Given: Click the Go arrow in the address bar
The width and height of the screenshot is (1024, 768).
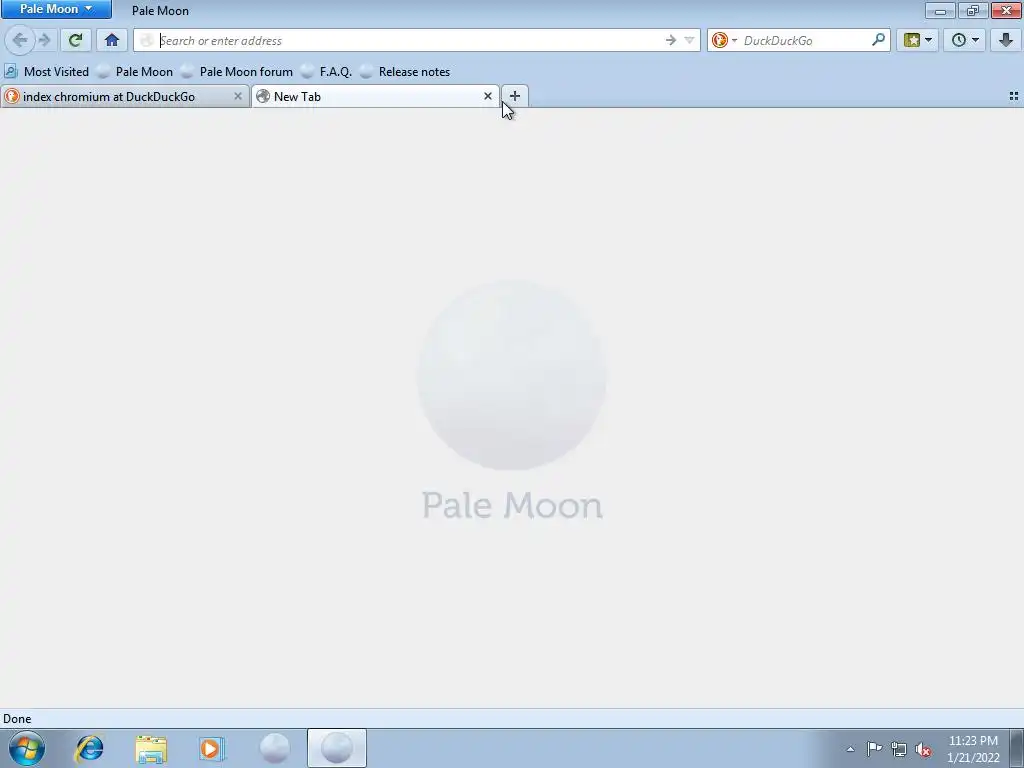Looking at the screenshot, I should (x=671, y=40).
